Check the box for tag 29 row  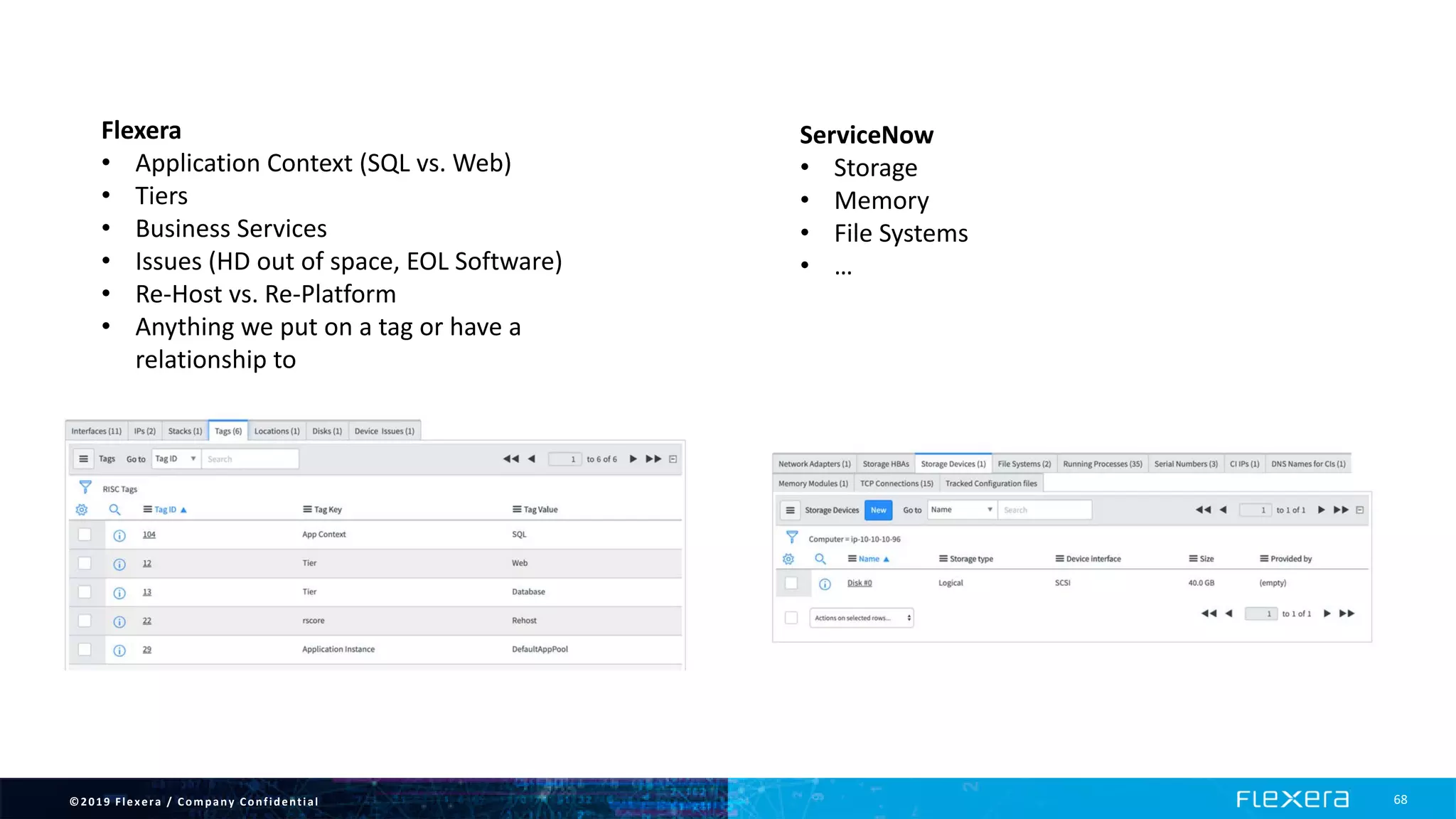[x=85, y=649]
